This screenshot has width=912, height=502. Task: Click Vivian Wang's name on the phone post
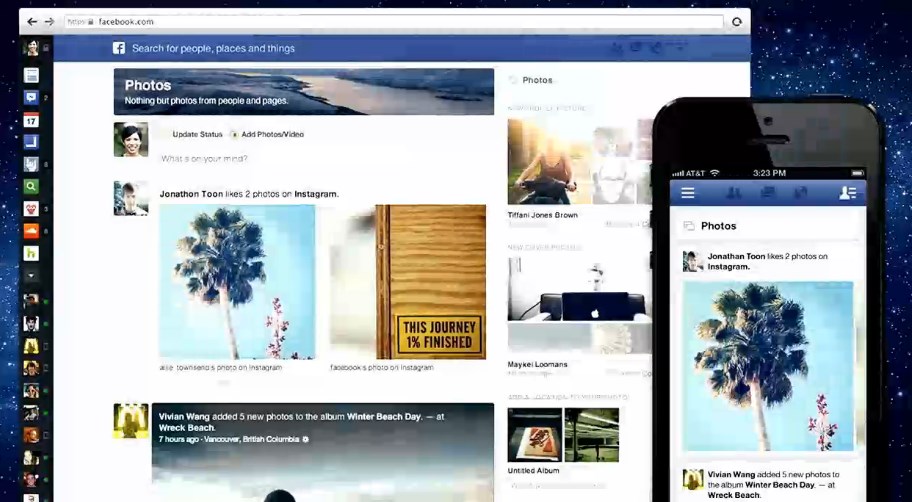pos(731,475)
